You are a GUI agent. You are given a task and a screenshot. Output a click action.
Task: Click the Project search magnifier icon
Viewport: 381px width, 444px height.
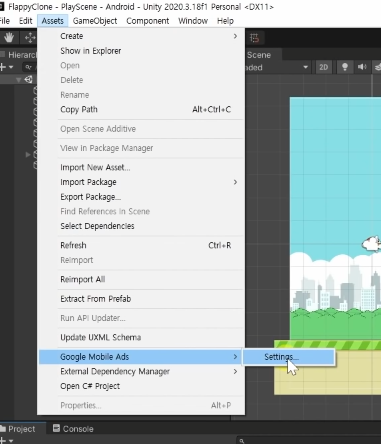(242, 441)
